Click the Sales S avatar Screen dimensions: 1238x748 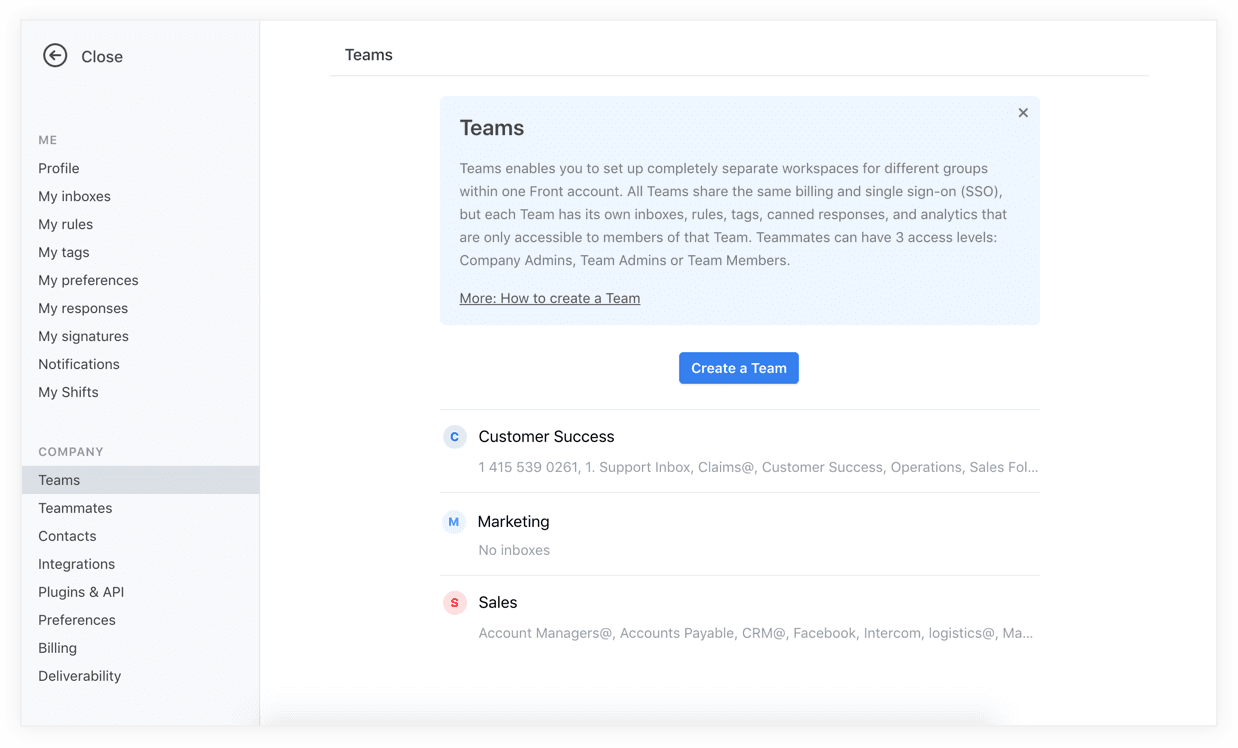tap(455, 603)
